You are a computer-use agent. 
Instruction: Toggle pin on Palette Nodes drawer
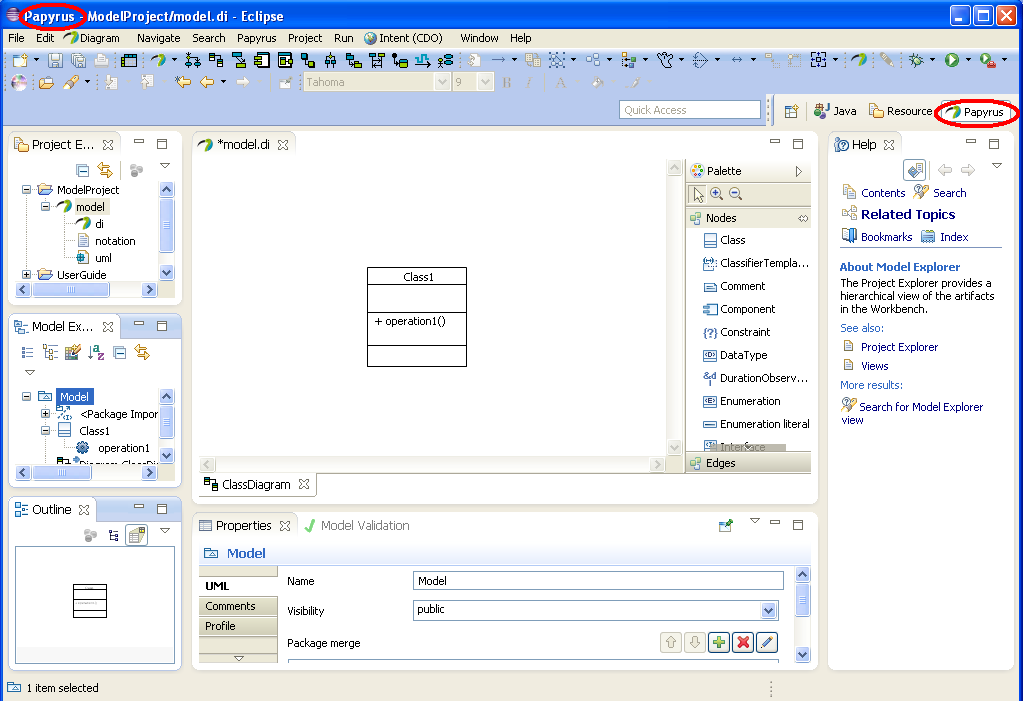[803, 218]
